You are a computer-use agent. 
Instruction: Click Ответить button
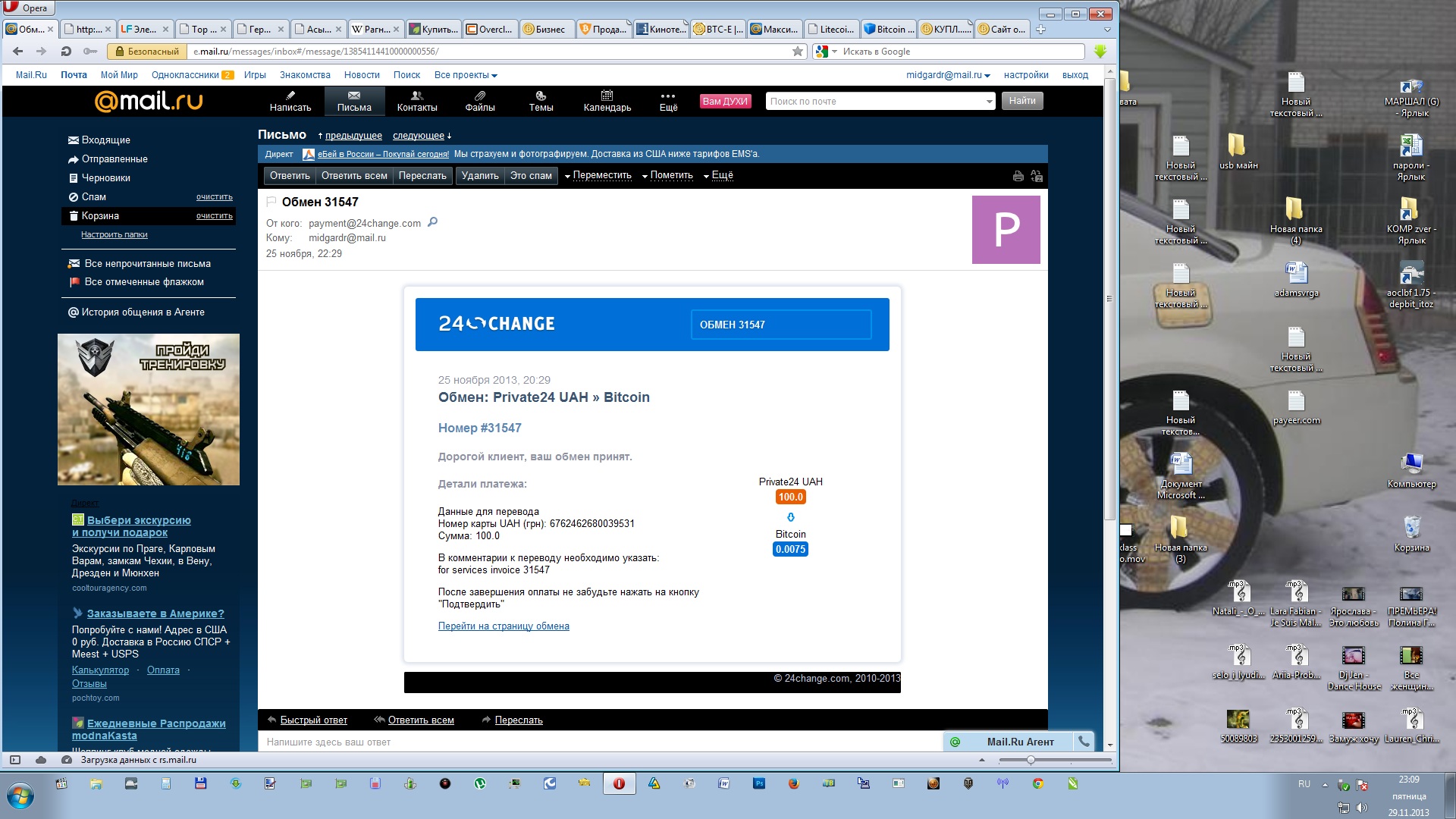290,175
